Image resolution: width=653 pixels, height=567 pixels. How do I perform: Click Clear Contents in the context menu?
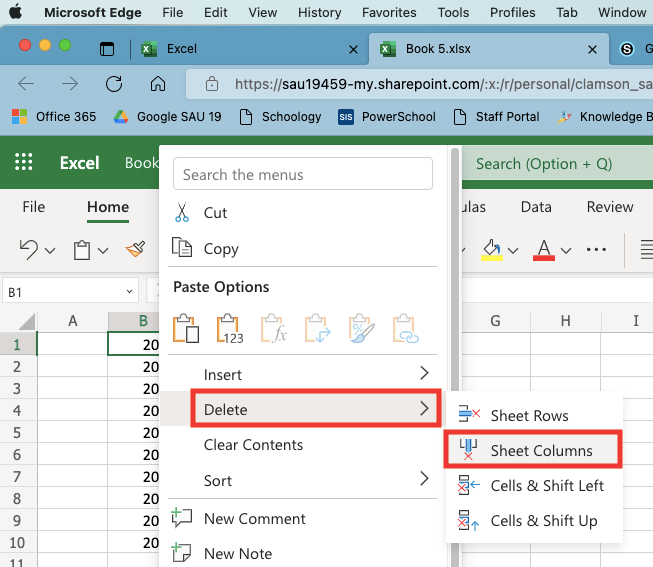coord(253,445)
